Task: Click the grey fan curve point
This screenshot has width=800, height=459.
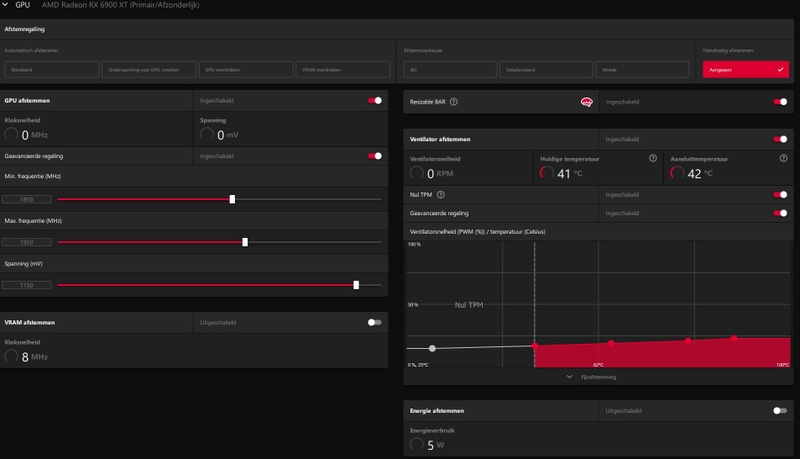Action: 432,348
